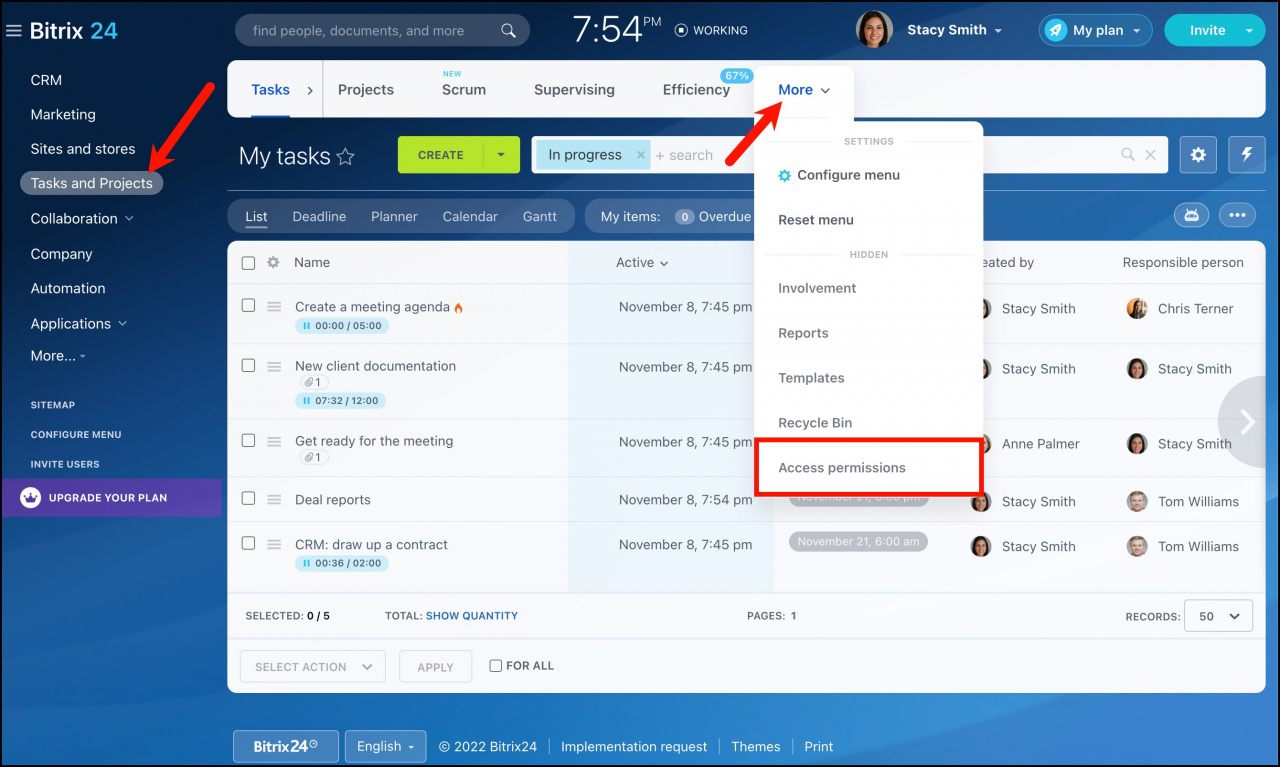
Task: Select Reset menu
Action: pos(816,220)
